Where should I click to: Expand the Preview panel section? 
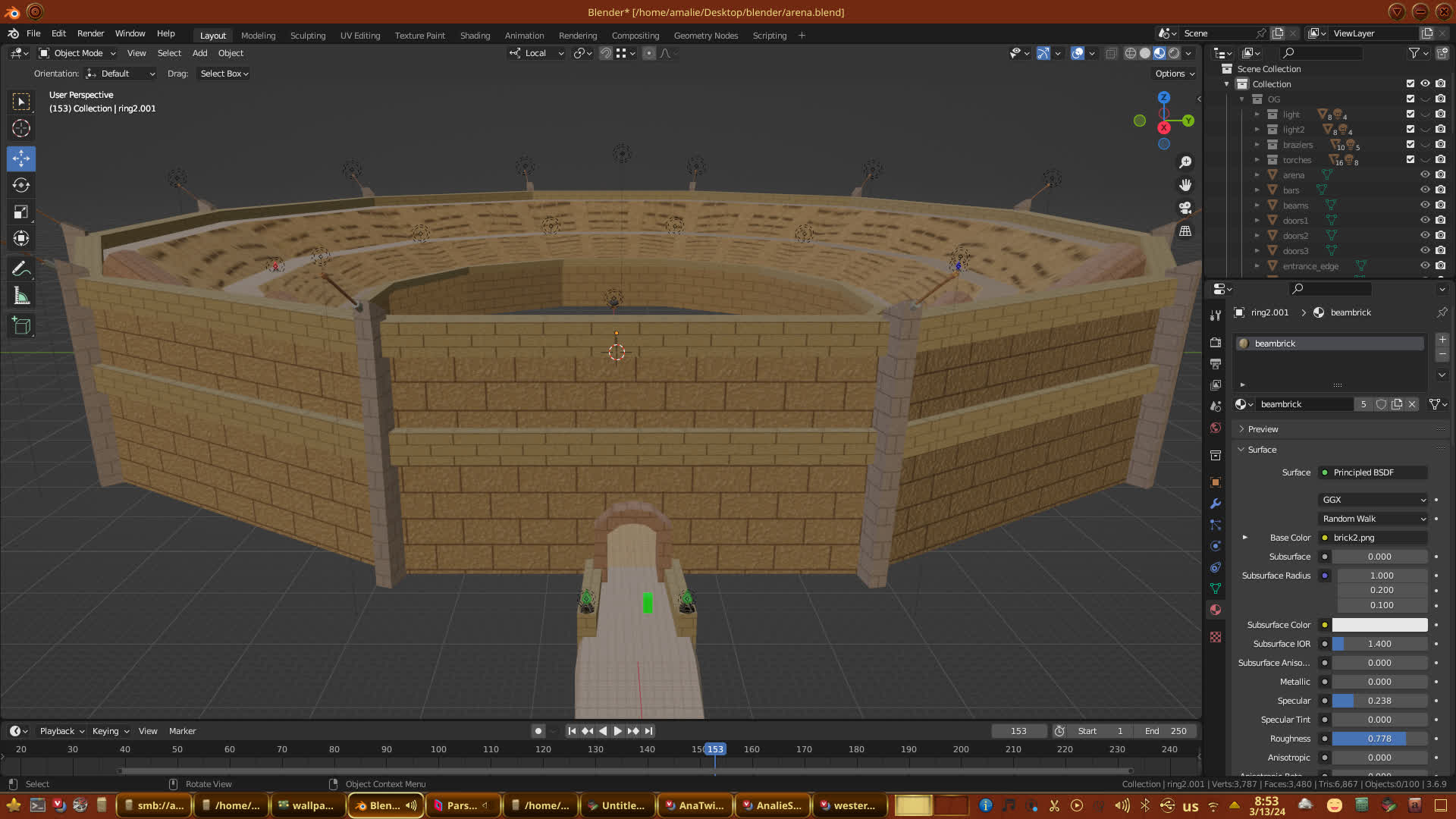[1263, 429]
